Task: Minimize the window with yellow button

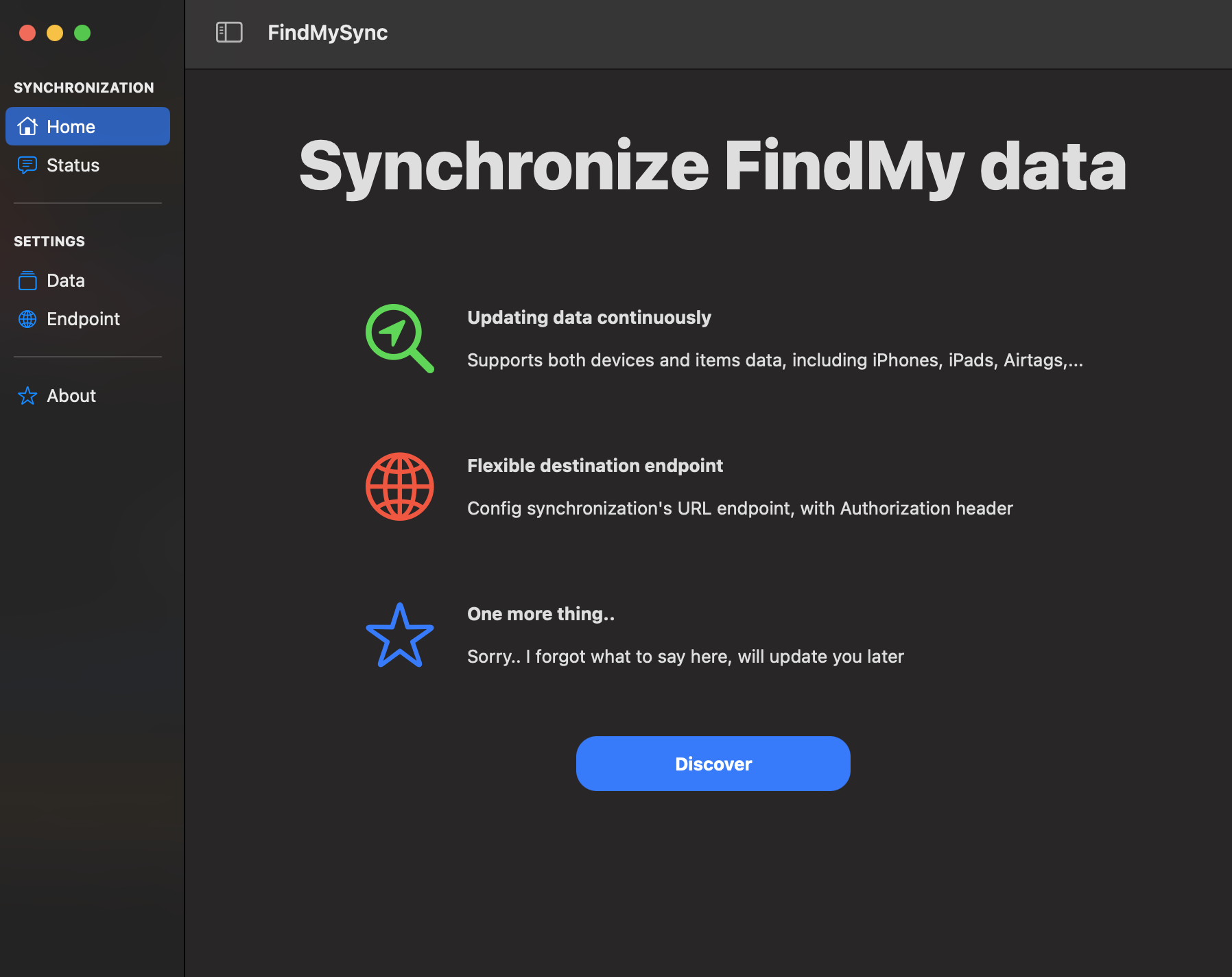Action: [x=55, y=32]
